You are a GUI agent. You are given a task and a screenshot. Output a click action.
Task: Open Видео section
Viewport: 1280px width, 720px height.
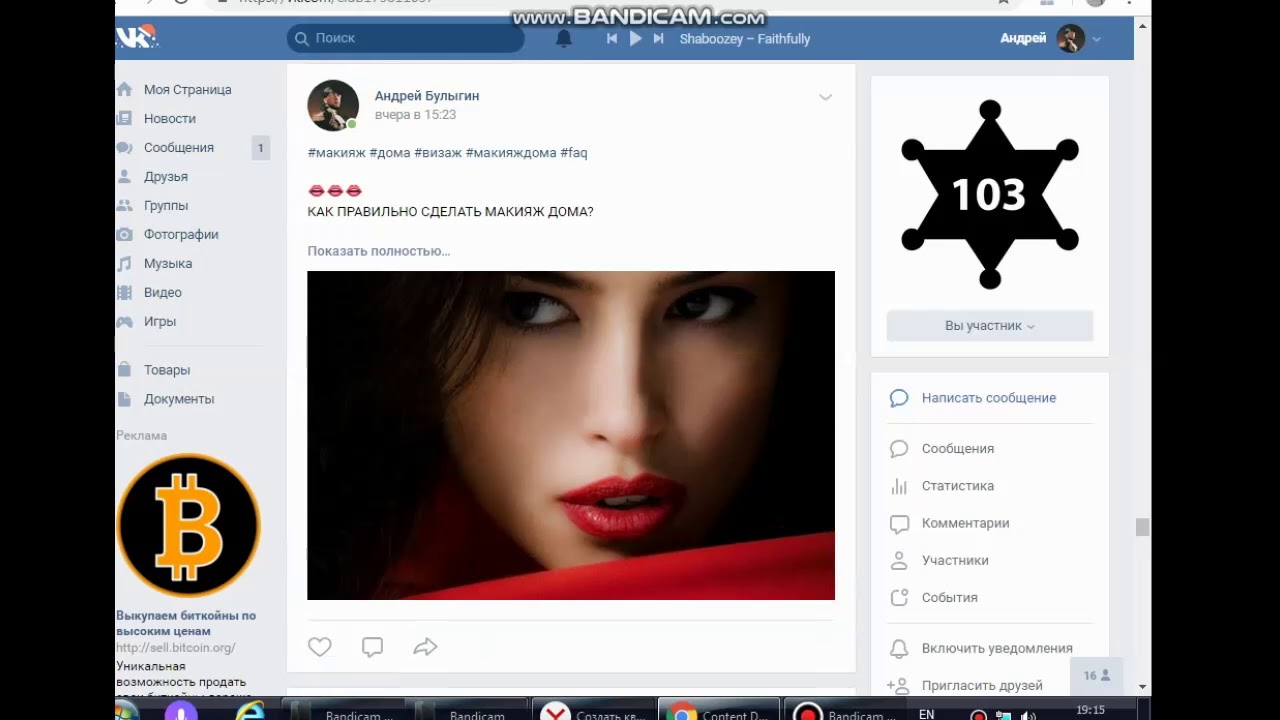[163, 292]
